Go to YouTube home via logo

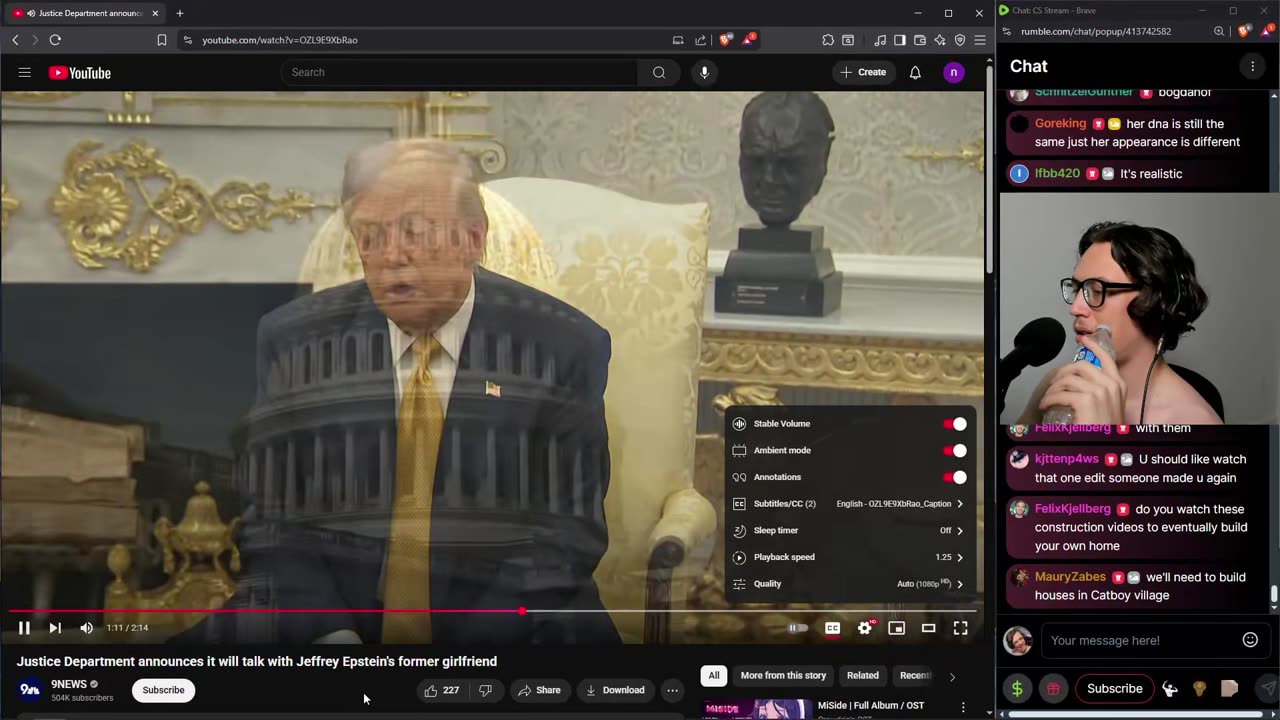tap(79, 72)
